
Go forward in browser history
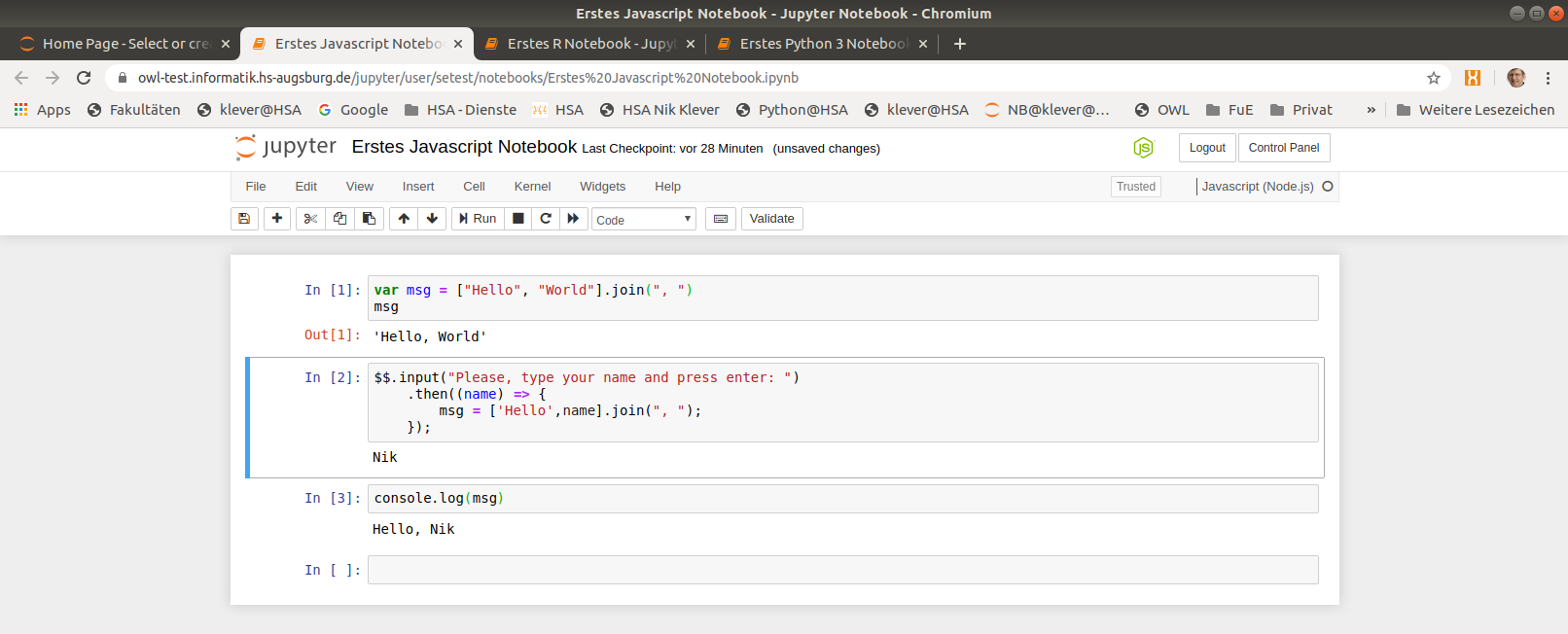(x=53, y=78)
